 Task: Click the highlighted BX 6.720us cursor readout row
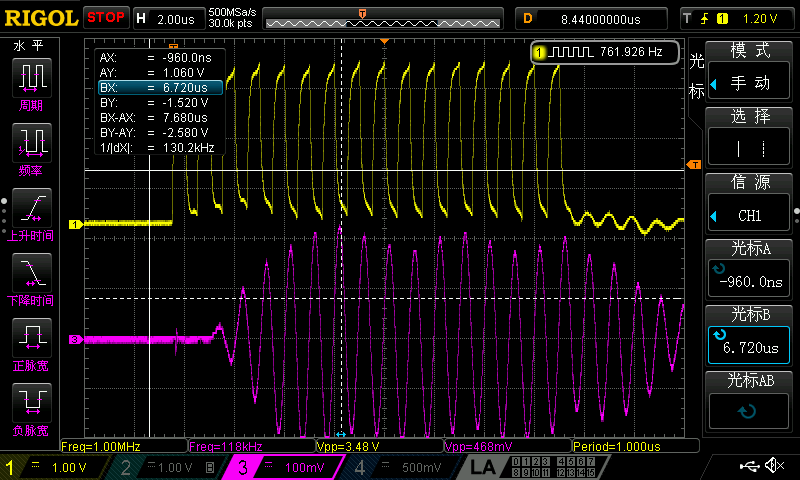160,88
